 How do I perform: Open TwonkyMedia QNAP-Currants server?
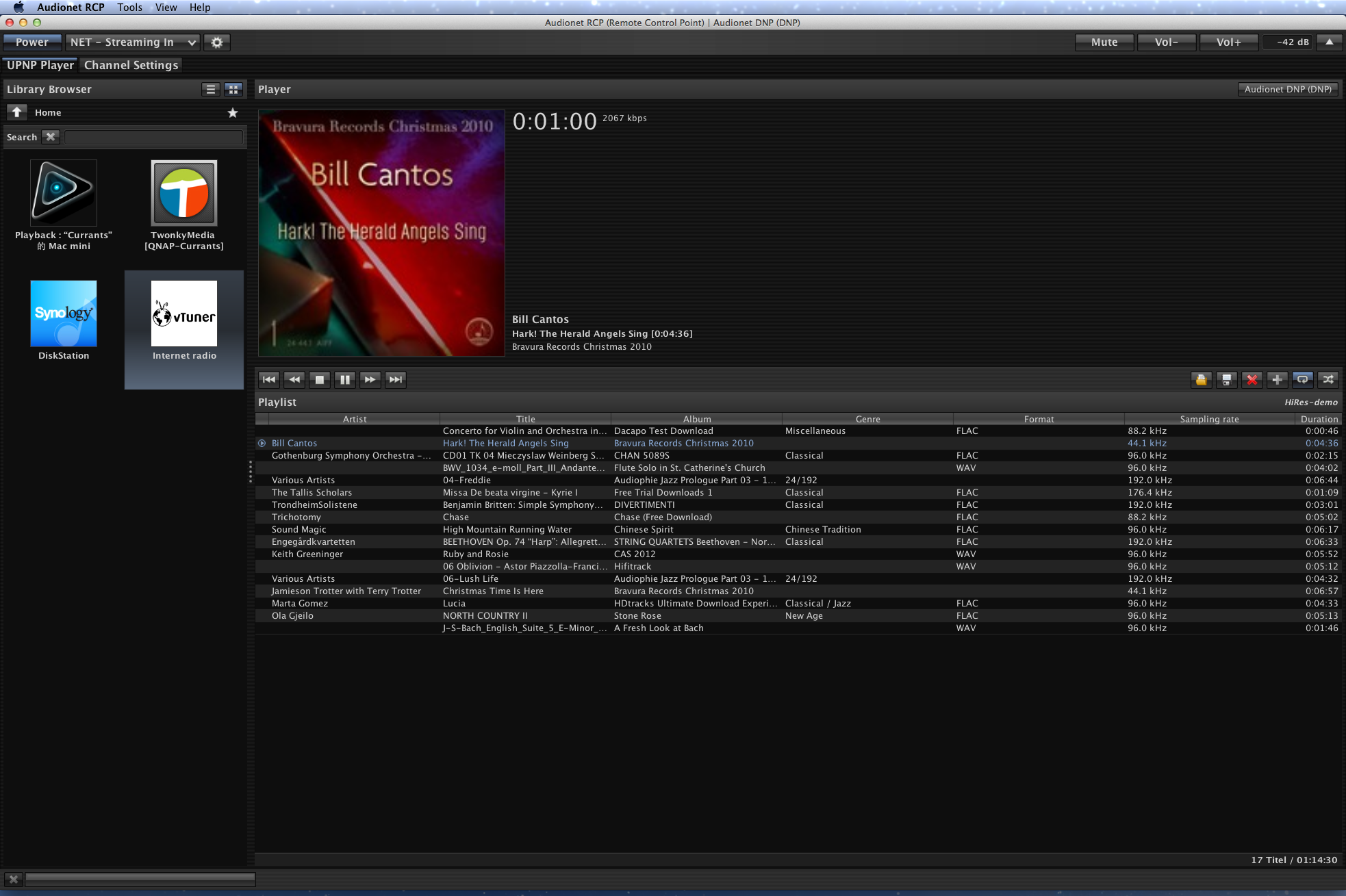[184, 205]
